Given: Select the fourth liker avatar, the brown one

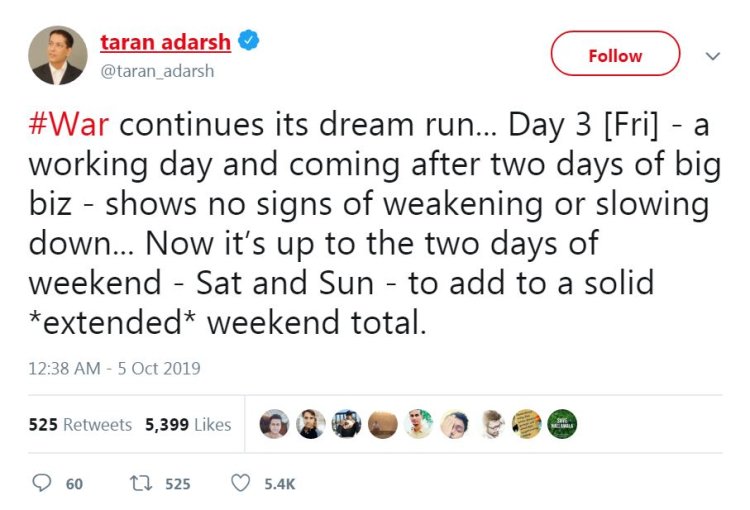Looking at the screenshot, I should coord(382,424).
